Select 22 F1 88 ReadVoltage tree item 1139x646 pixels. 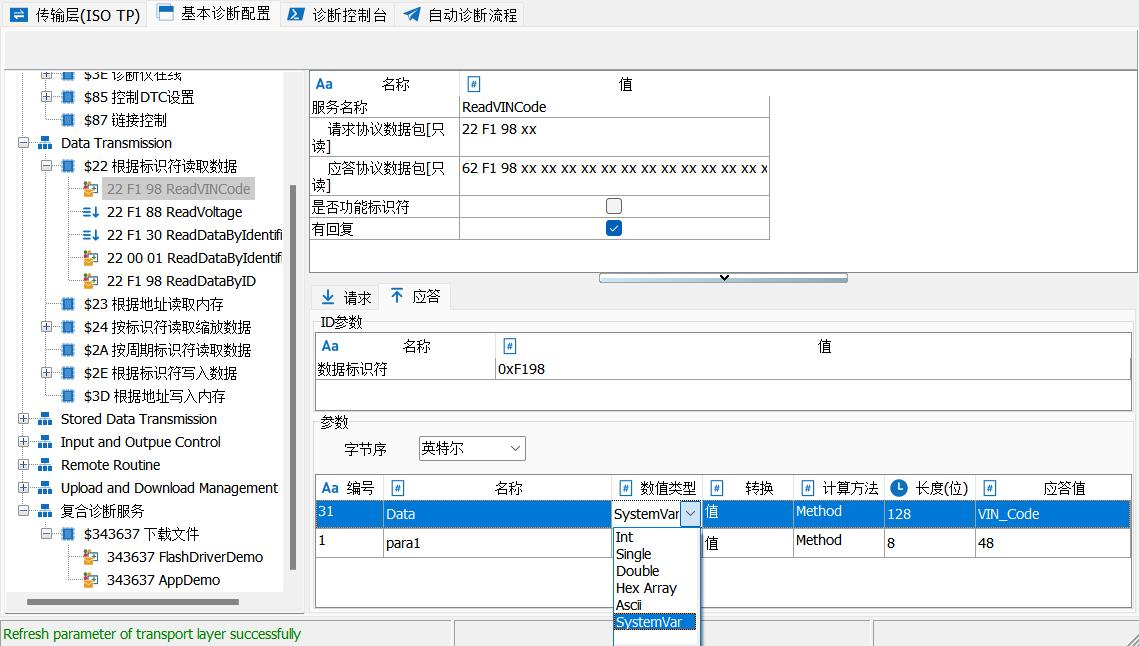click(x=174, y=212)
